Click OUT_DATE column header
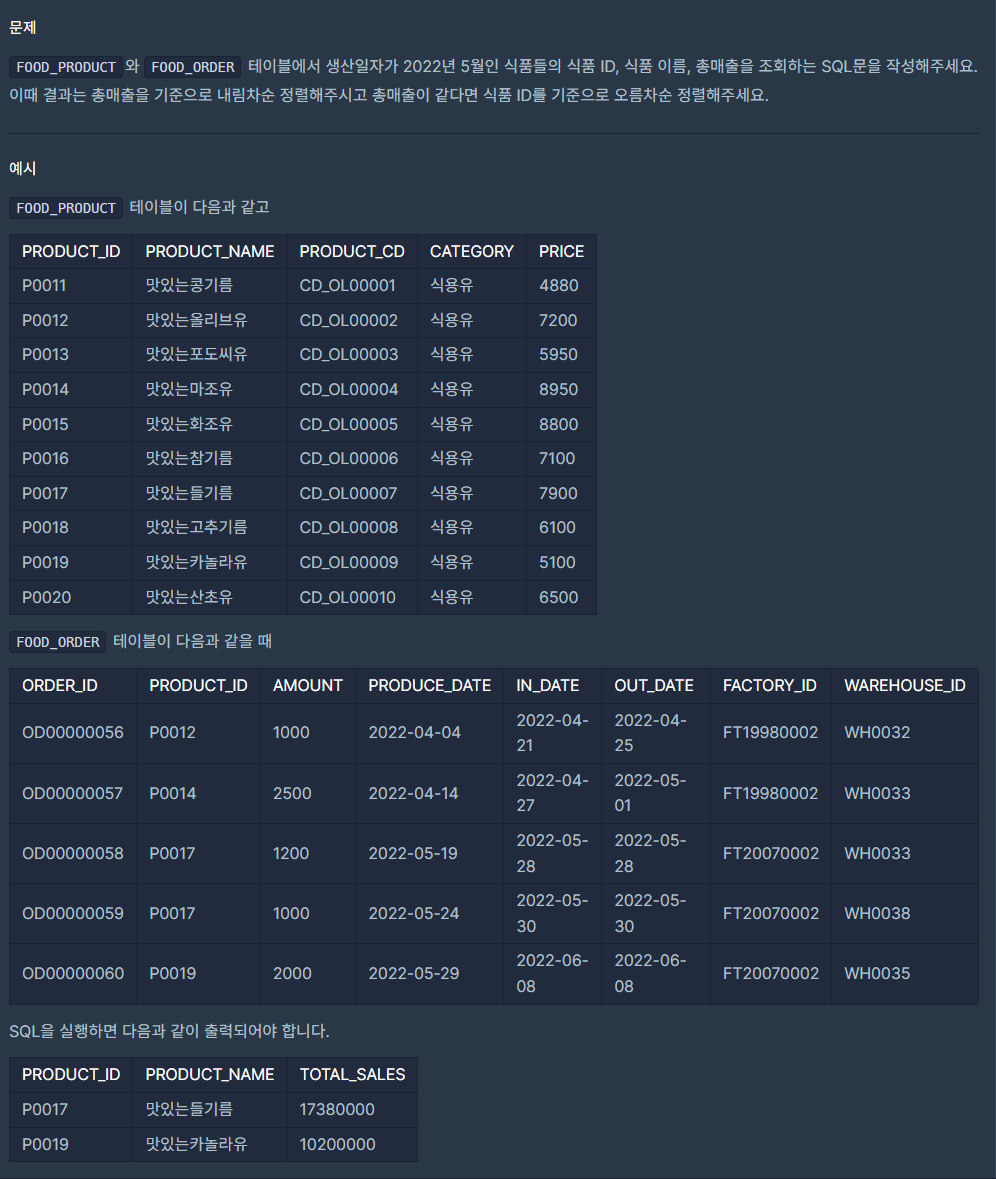 point(654,686)
